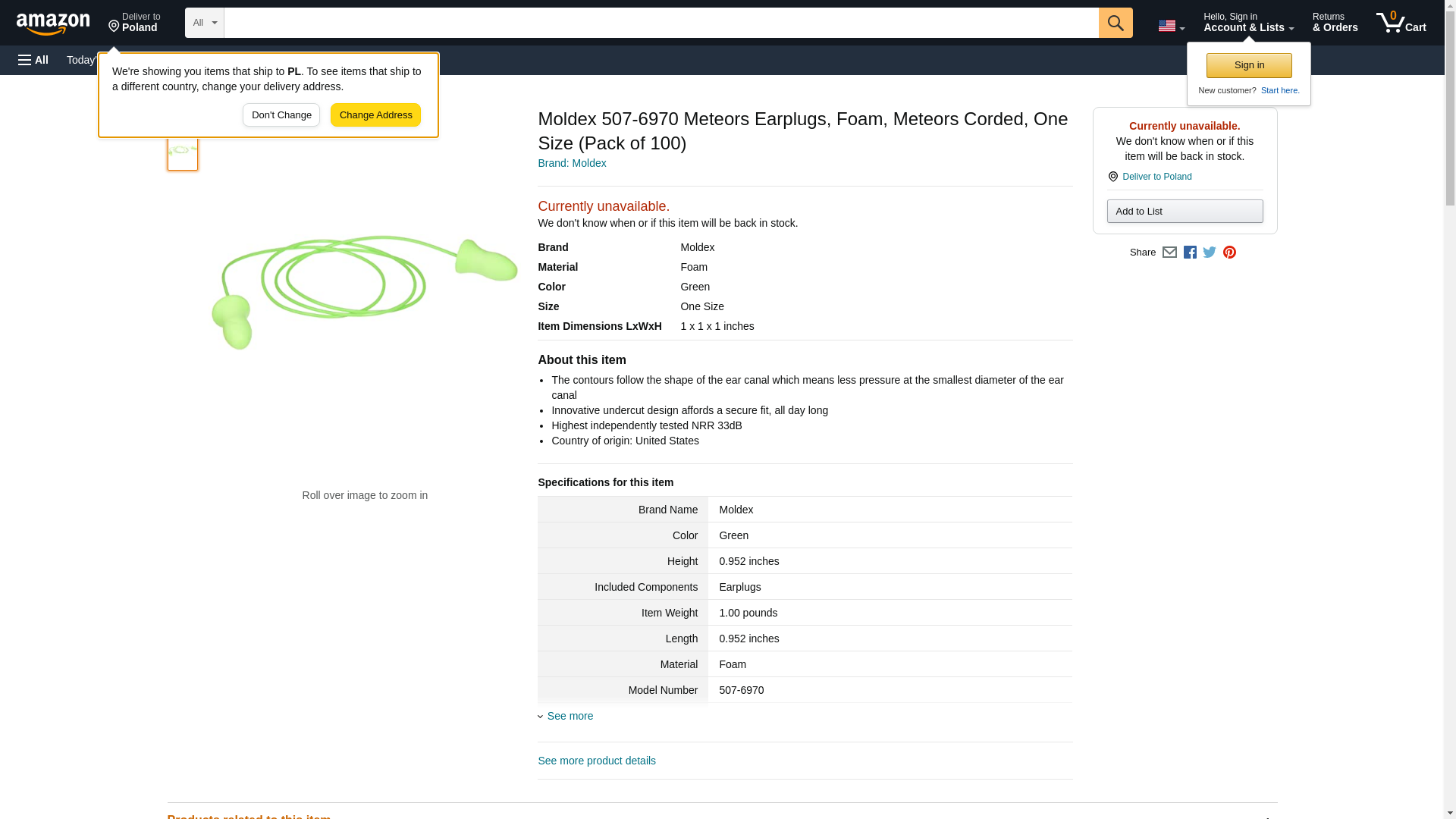
Task: Click the Sign in button
Action: 1248,65
